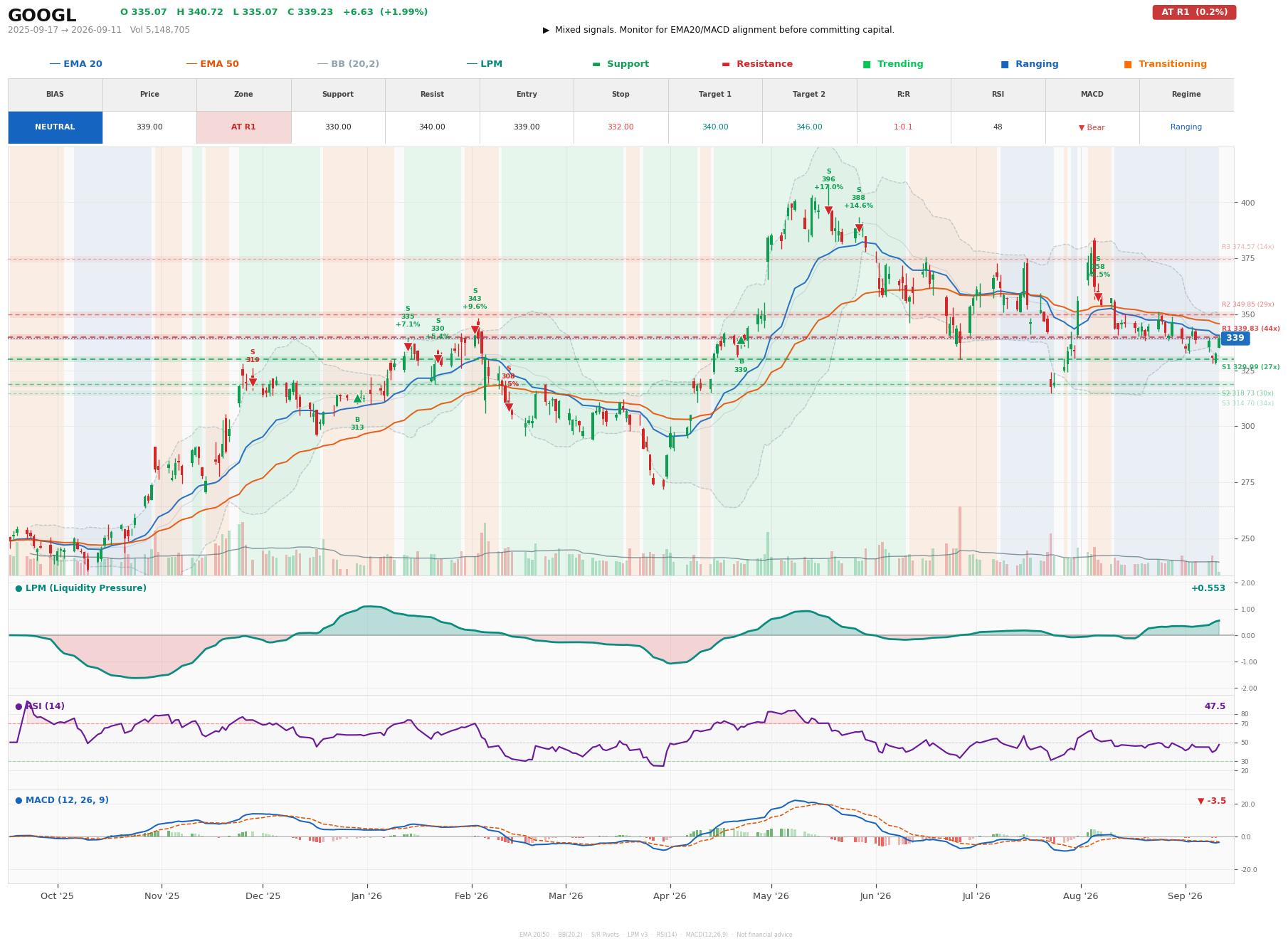Click the LPM reading +0.553
Screen dimensions: 1288x946
pos(1208,588)
